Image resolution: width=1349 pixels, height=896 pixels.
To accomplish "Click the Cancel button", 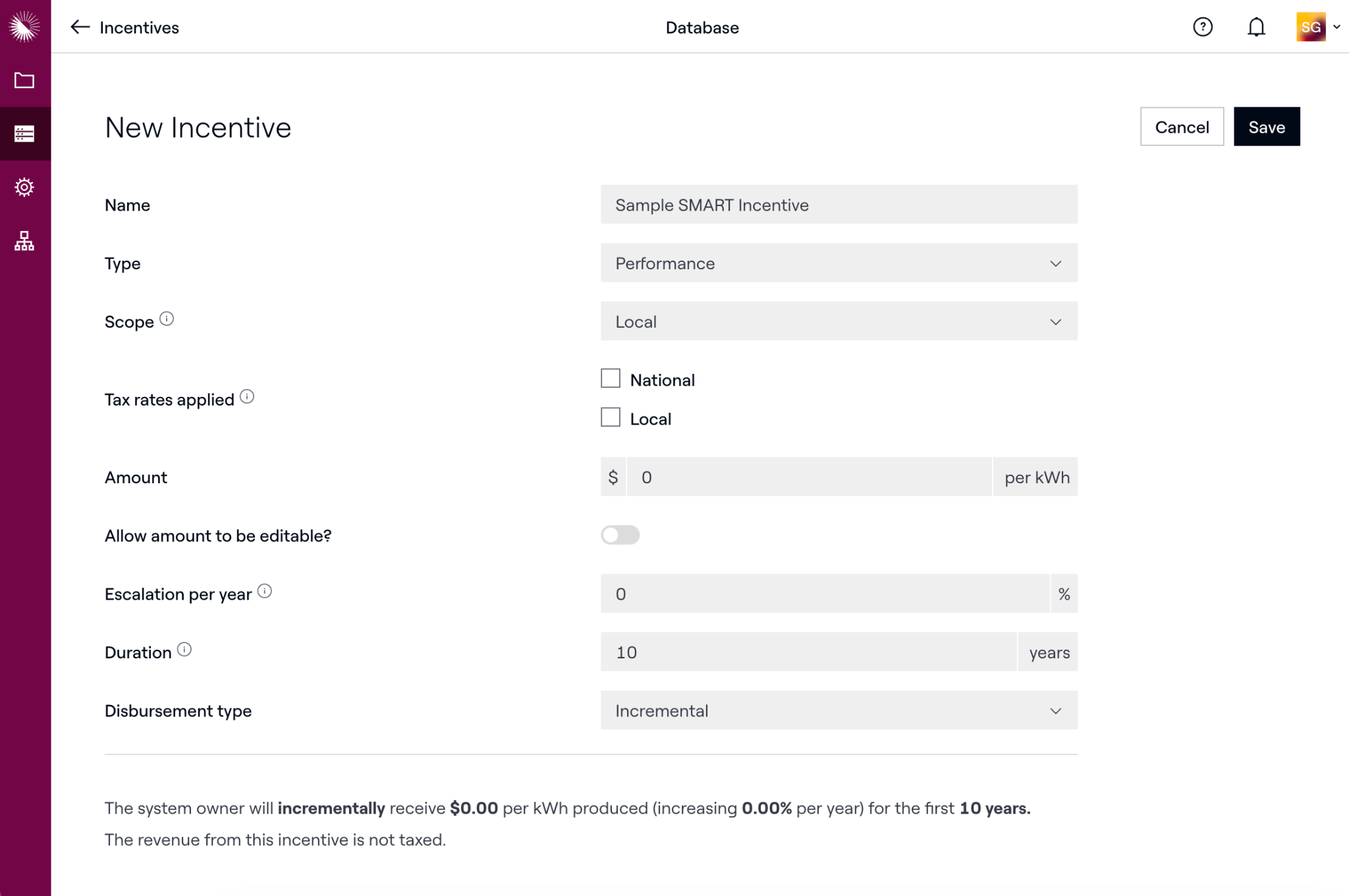I will click(1182, 126).
